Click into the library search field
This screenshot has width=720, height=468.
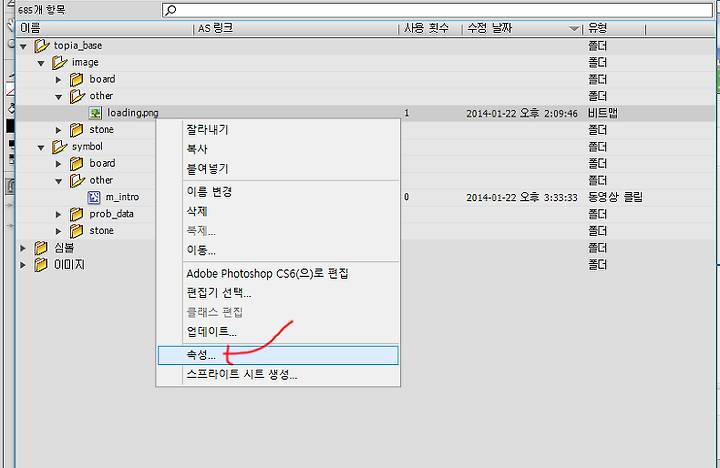pos(437,10)
